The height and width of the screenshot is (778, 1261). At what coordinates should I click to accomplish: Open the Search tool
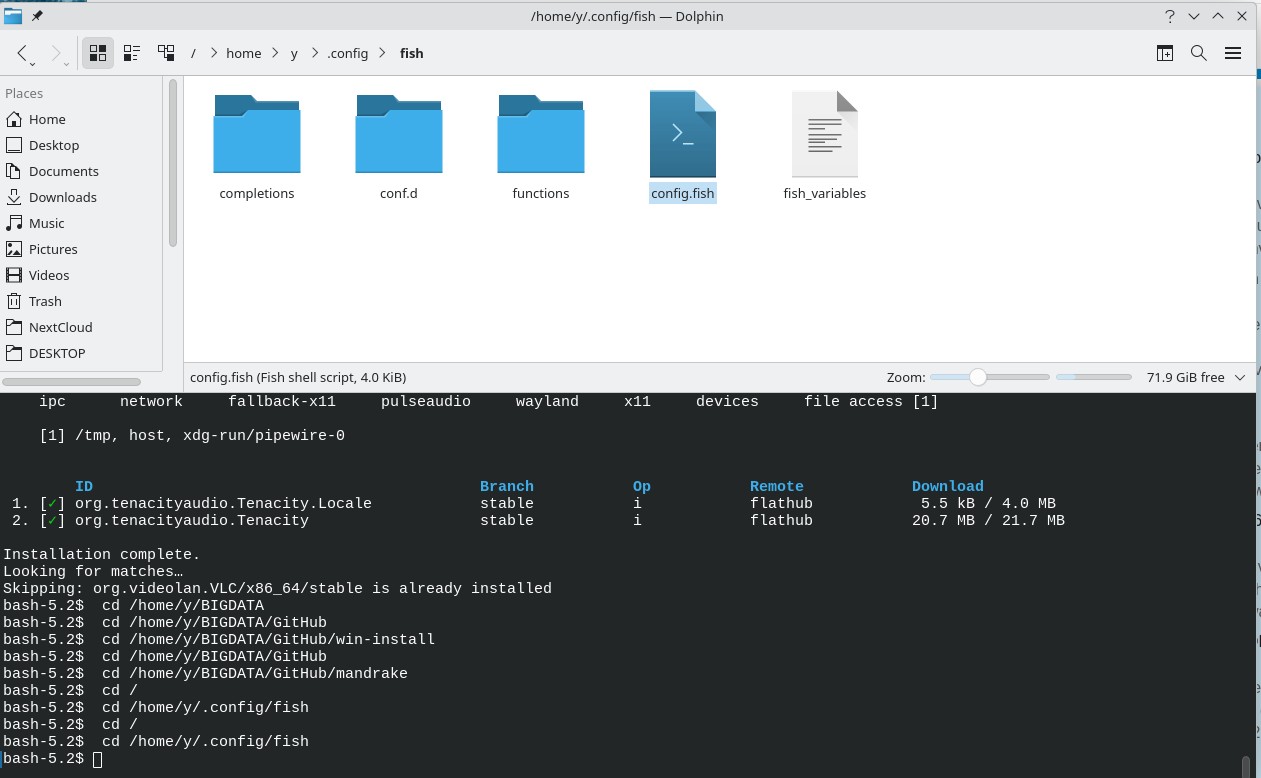(1198, 53)
